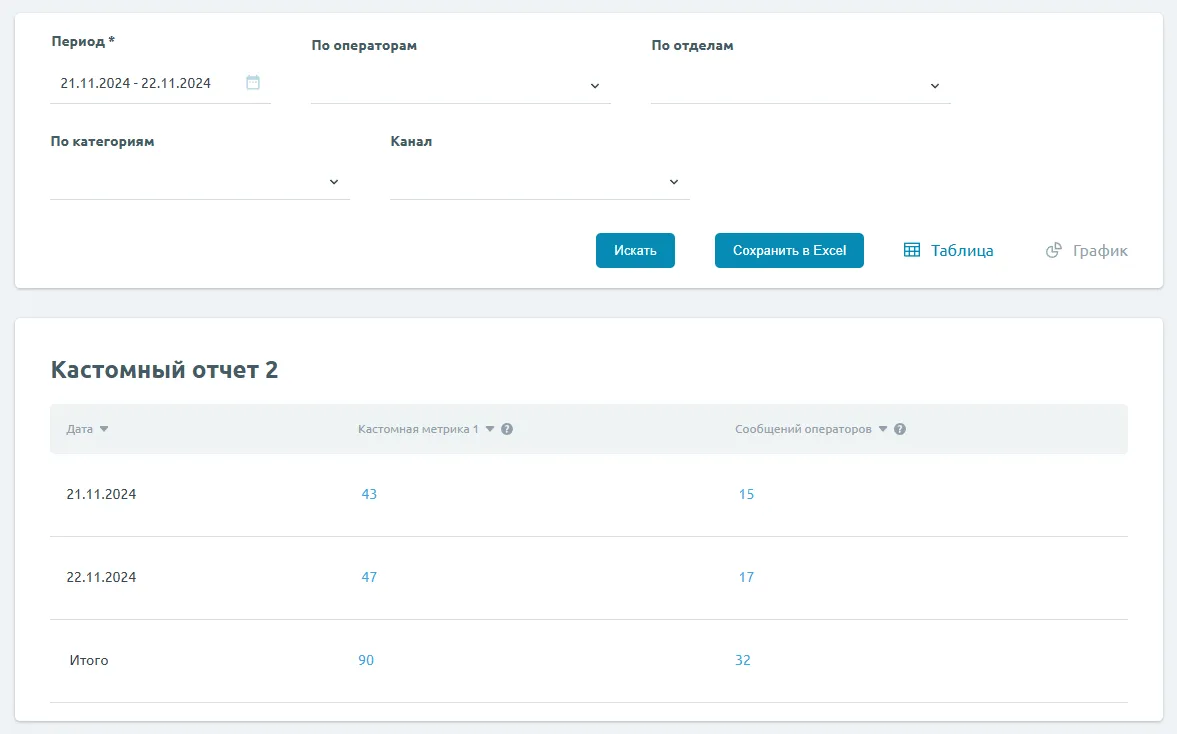Open the Канал dropdown
Image resolution: width=1177 pixels, height=734 pixels.
674,182
